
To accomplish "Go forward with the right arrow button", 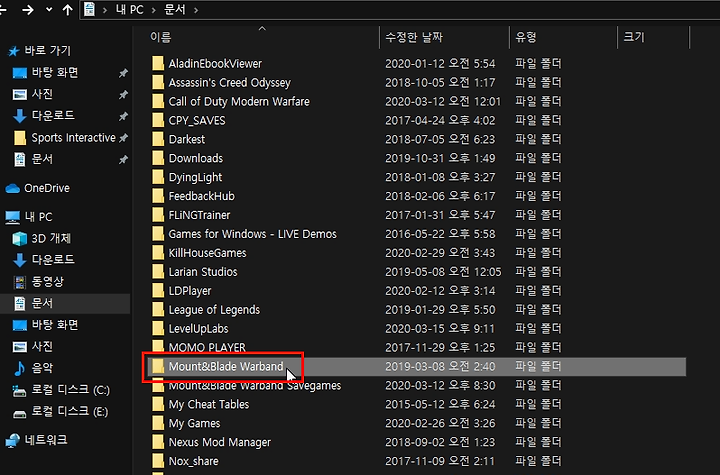I will [28, 10].
